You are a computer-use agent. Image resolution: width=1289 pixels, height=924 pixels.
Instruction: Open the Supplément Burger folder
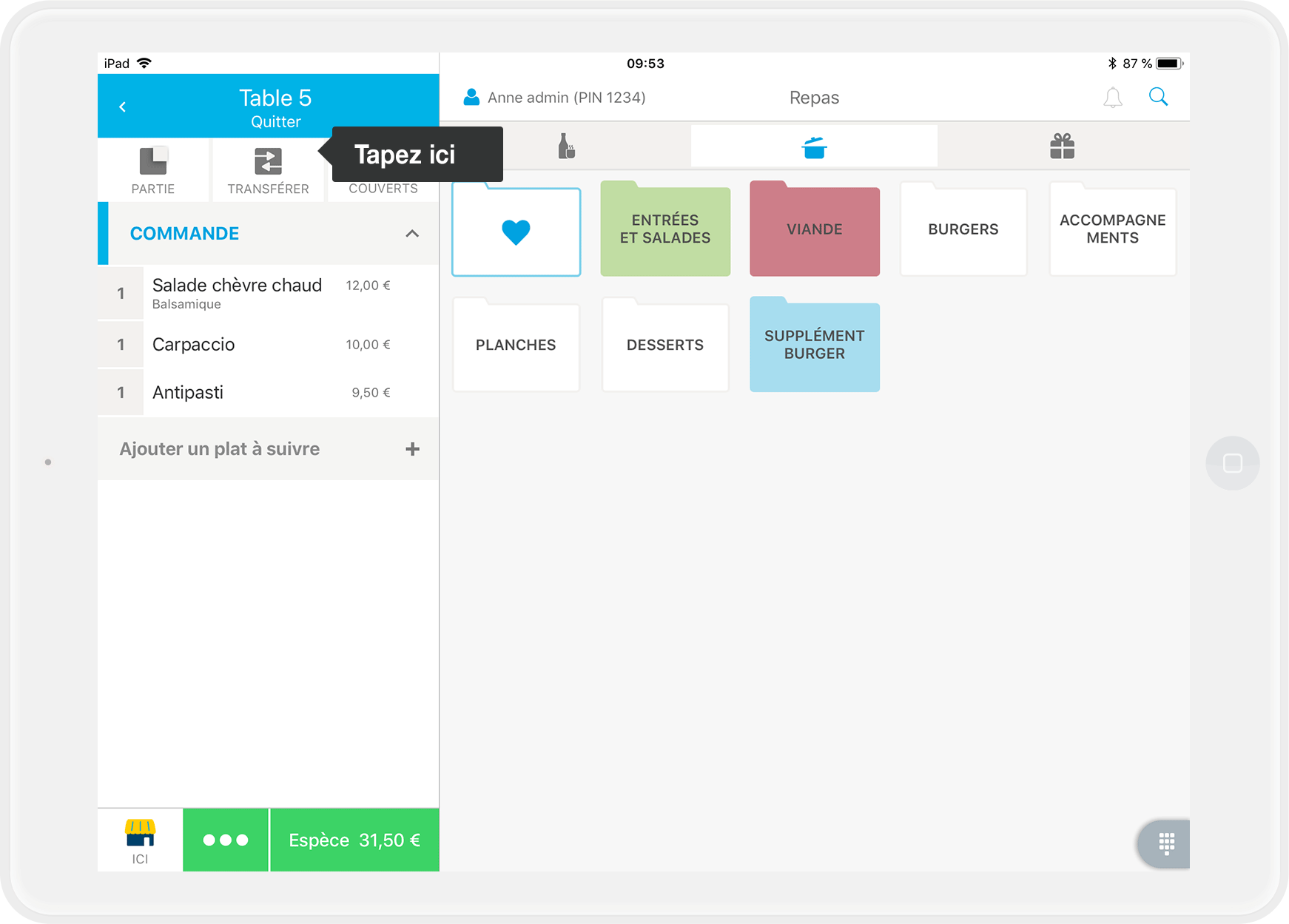(815, 345)
